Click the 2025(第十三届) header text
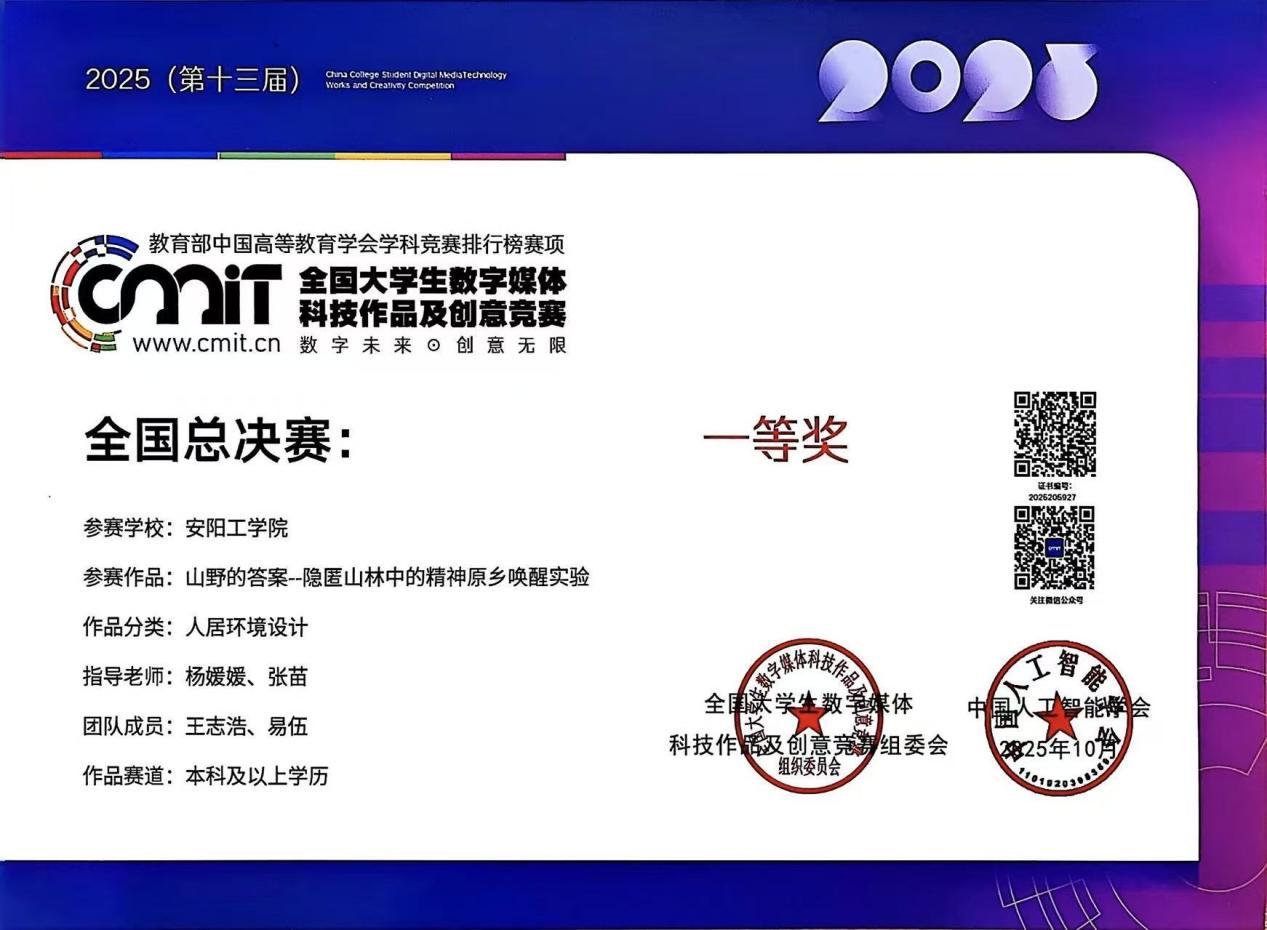 tap(193, 80)
